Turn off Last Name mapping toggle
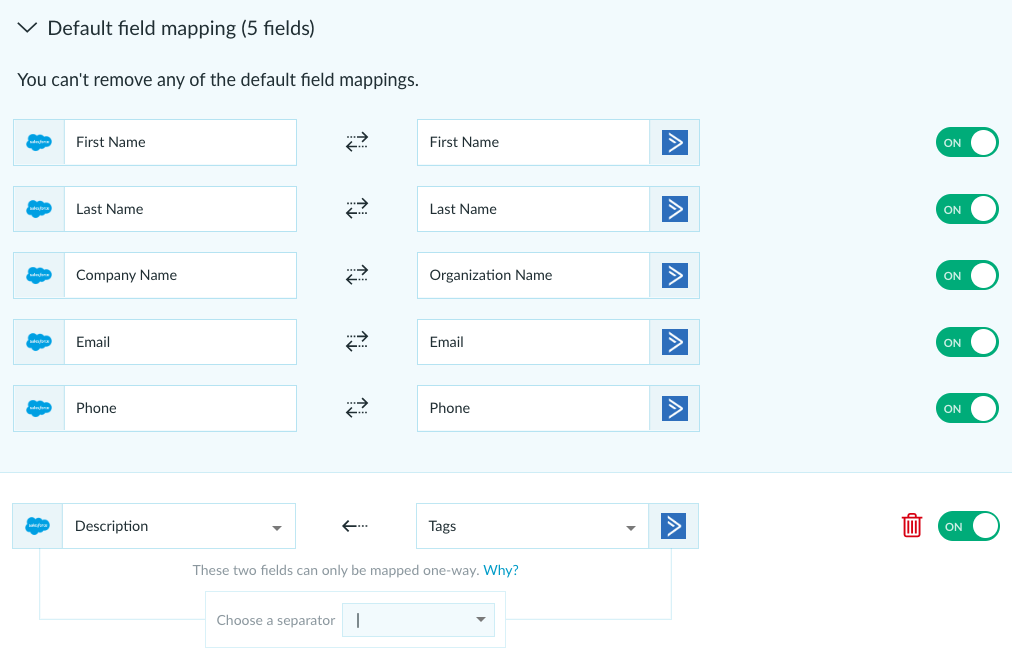Screen dimensions: 1012x655 (967, 209)
